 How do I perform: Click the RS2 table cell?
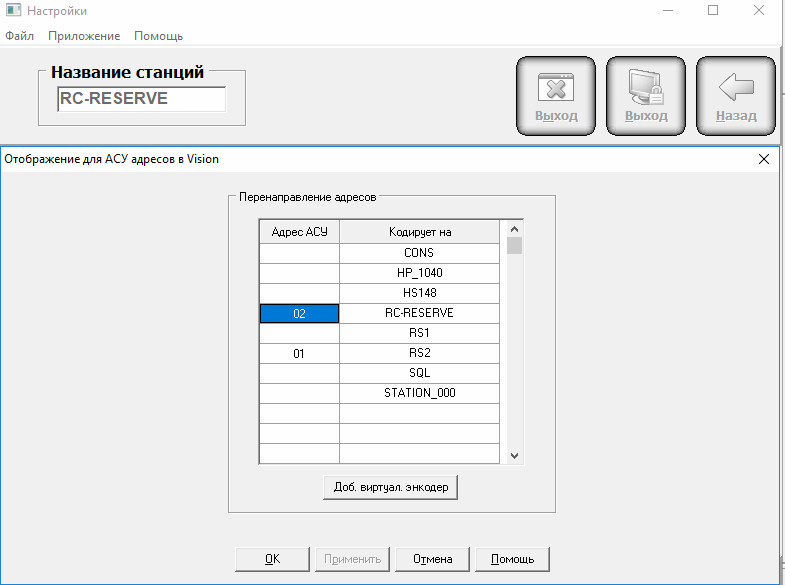click(x=420, y=353)
